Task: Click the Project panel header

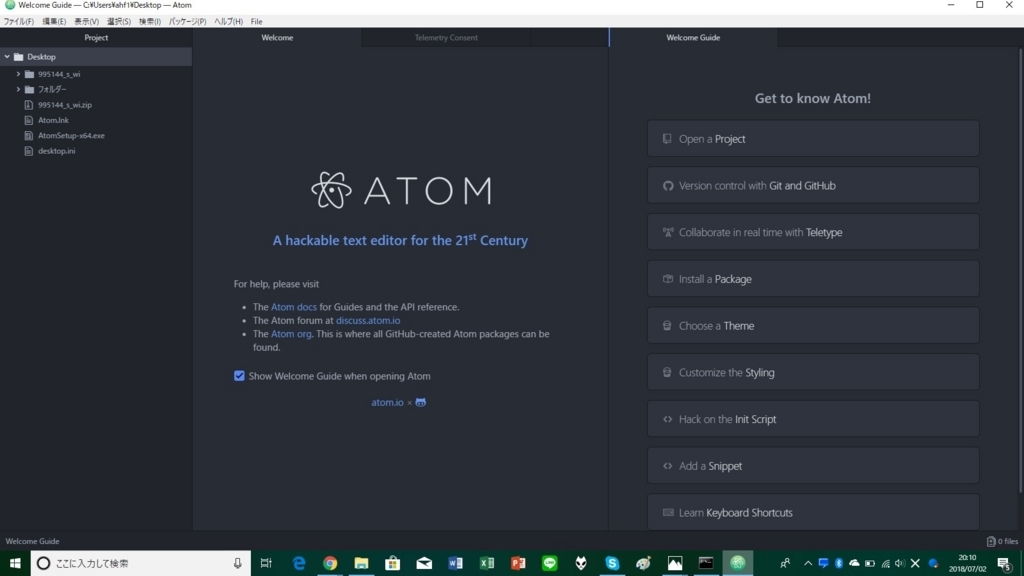Action: click(x=96, y=38)
